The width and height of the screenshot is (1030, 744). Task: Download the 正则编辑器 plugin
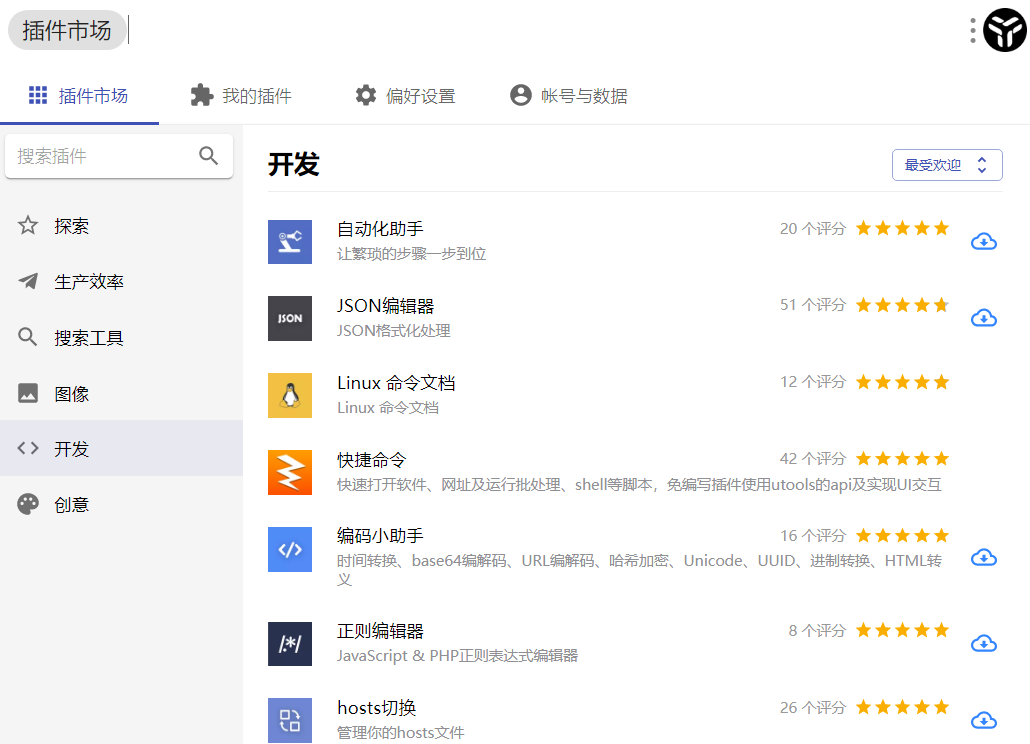click(x=983, y=644)
